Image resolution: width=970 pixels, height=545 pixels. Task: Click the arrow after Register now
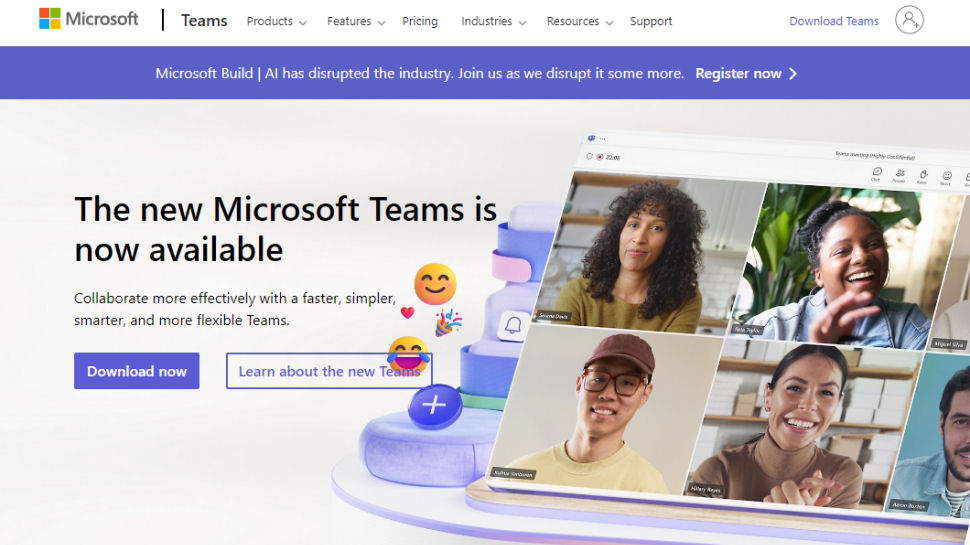[x=793, y=74]
